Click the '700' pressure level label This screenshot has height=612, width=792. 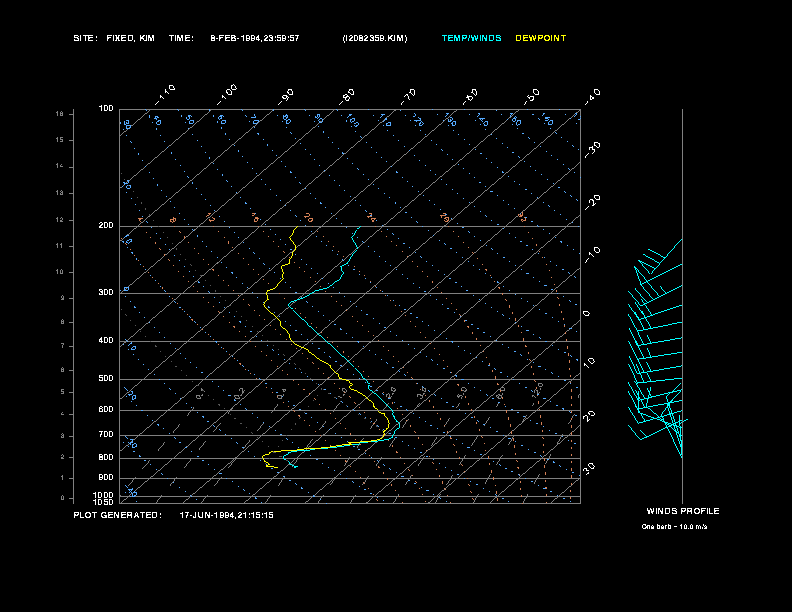click(106, 434)
